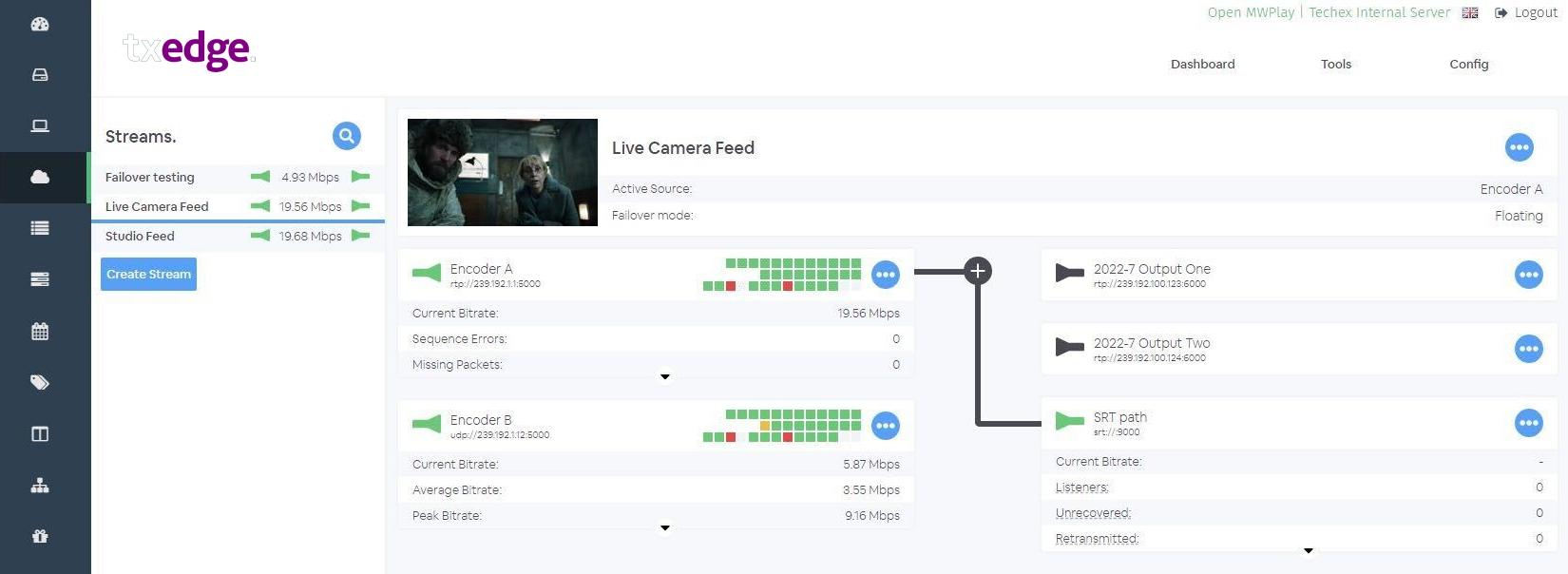Open the dashboard gauge icon in sidebar
1568x574 pixels.
pyautogui.click(x=40, y=24)
